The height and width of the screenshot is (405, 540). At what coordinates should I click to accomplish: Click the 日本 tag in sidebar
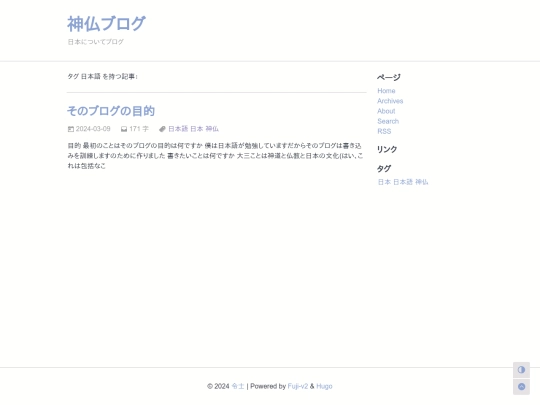(x=384, y=182)
